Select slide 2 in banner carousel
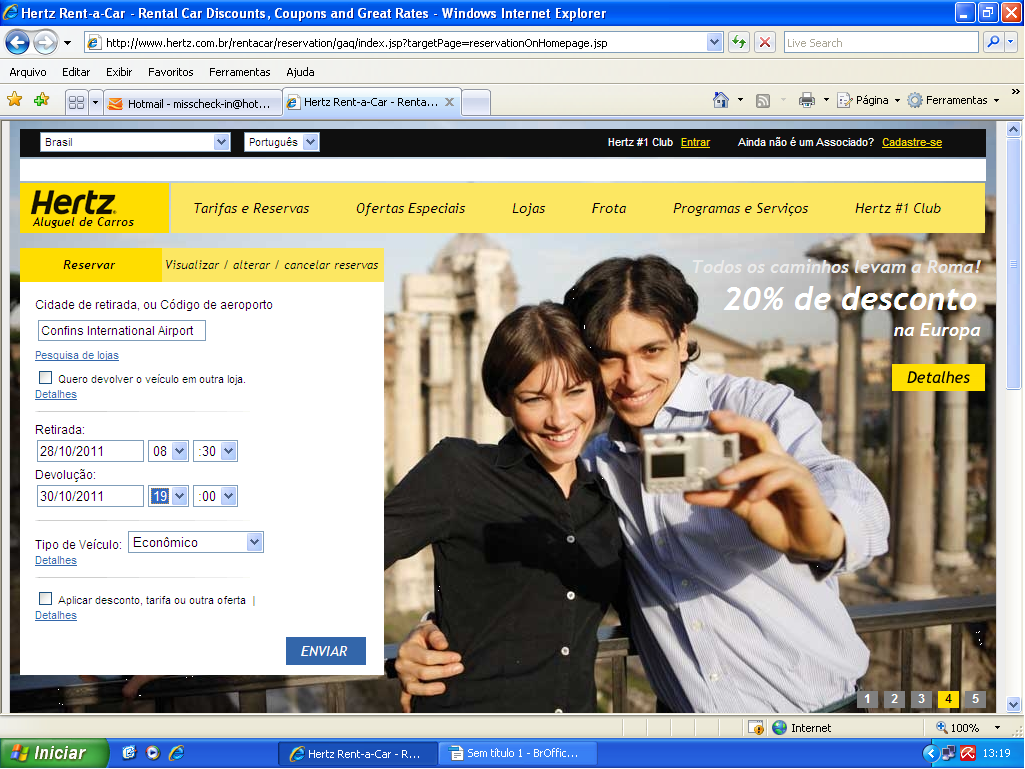The width and height of the screenshot is (1025, 769). (894, 699)
